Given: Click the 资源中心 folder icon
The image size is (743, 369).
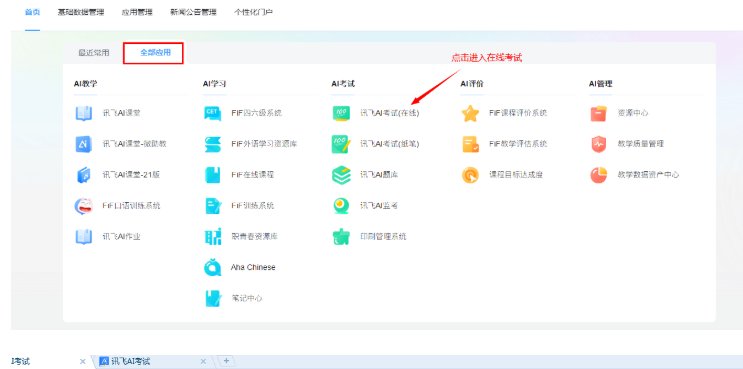Looking at the screenshot, I should coord(599,113).
